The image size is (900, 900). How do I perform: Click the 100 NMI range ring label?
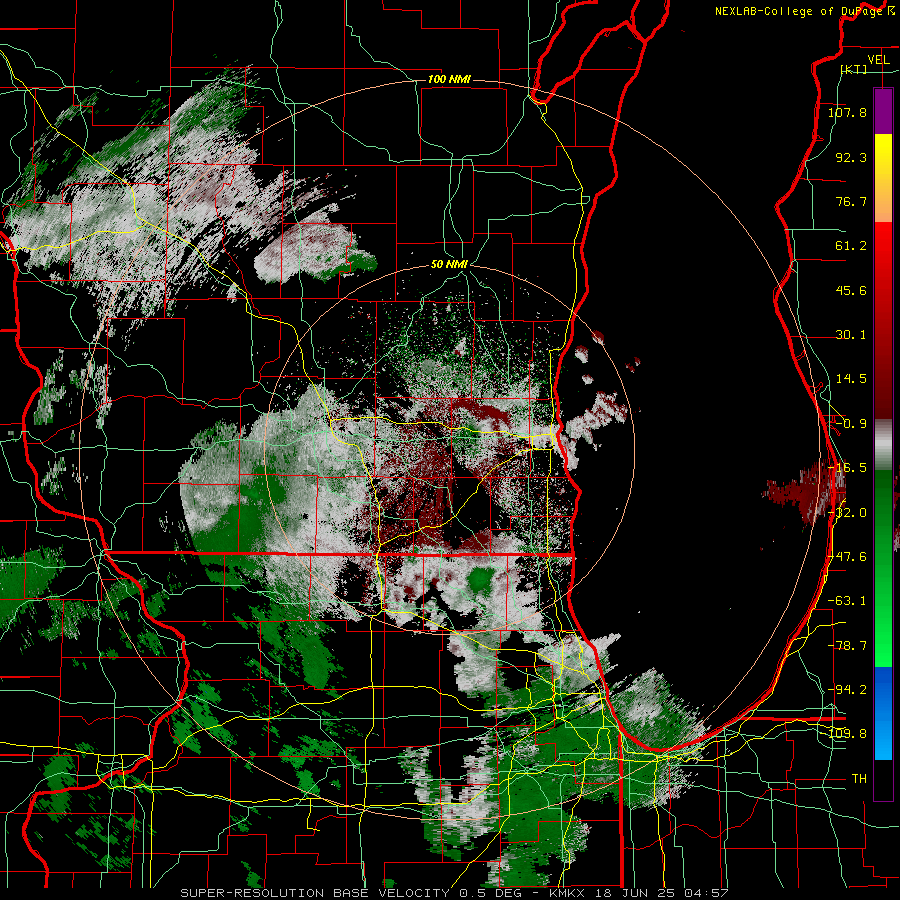click(x=449, y=79)
